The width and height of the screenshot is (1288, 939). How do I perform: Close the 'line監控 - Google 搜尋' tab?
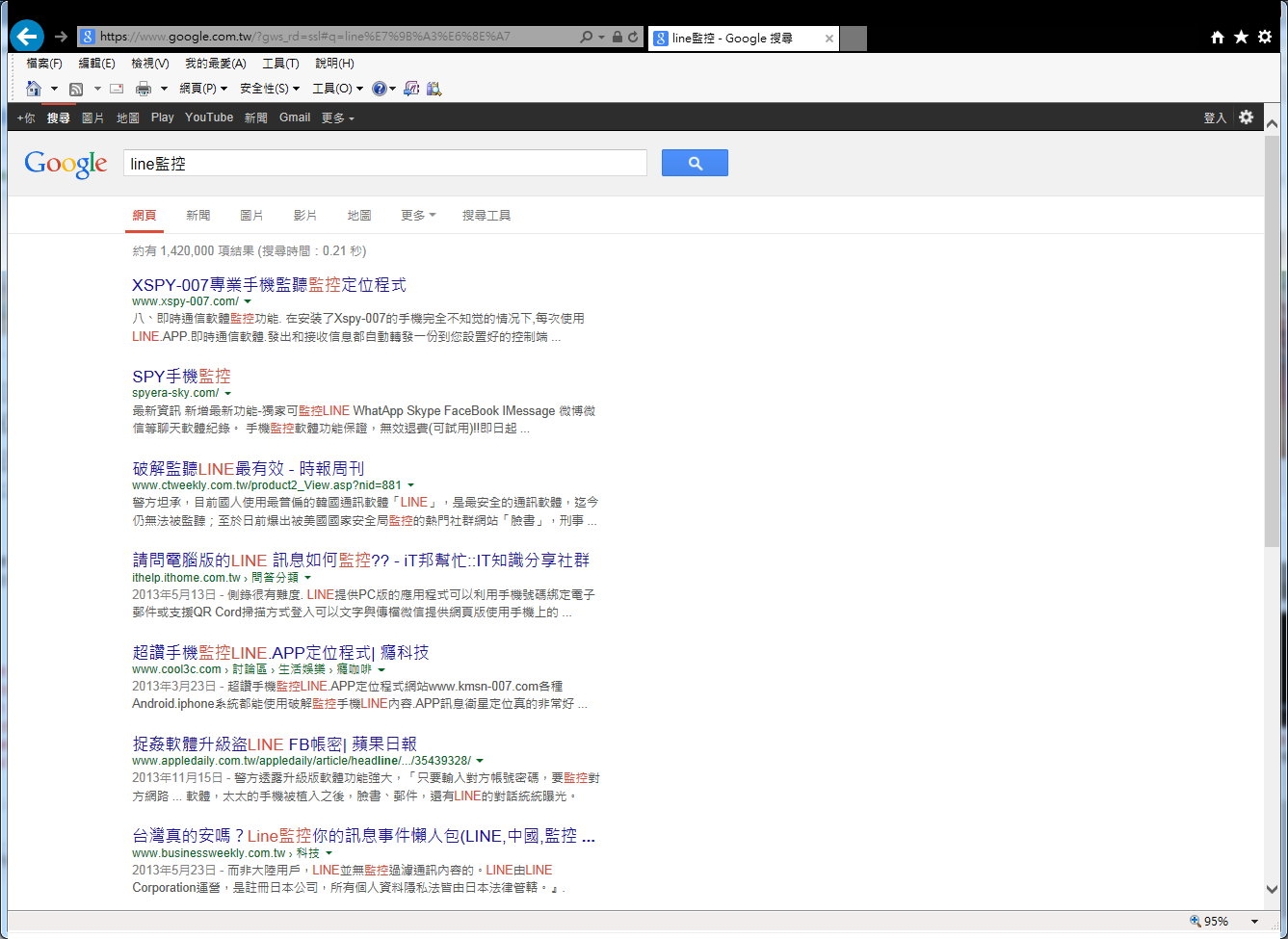pyautogui.click(x=829, y=39)
